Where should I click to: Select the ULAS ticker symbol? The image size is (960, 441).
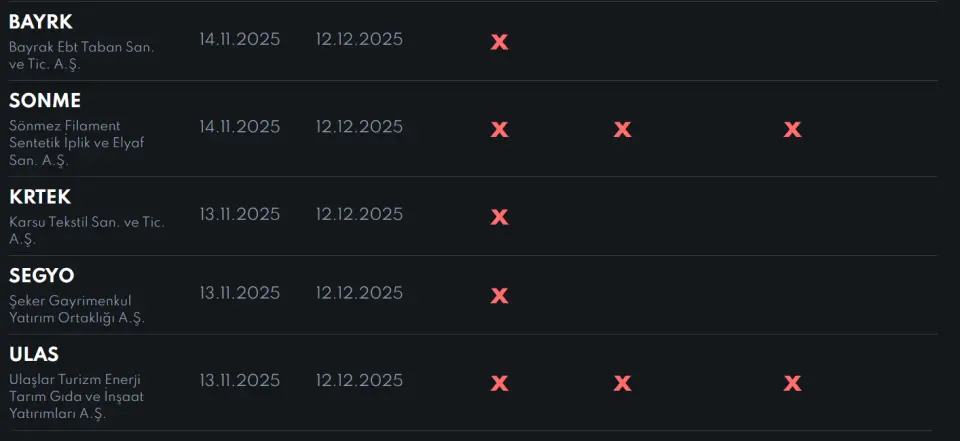(x=34, y=354)
